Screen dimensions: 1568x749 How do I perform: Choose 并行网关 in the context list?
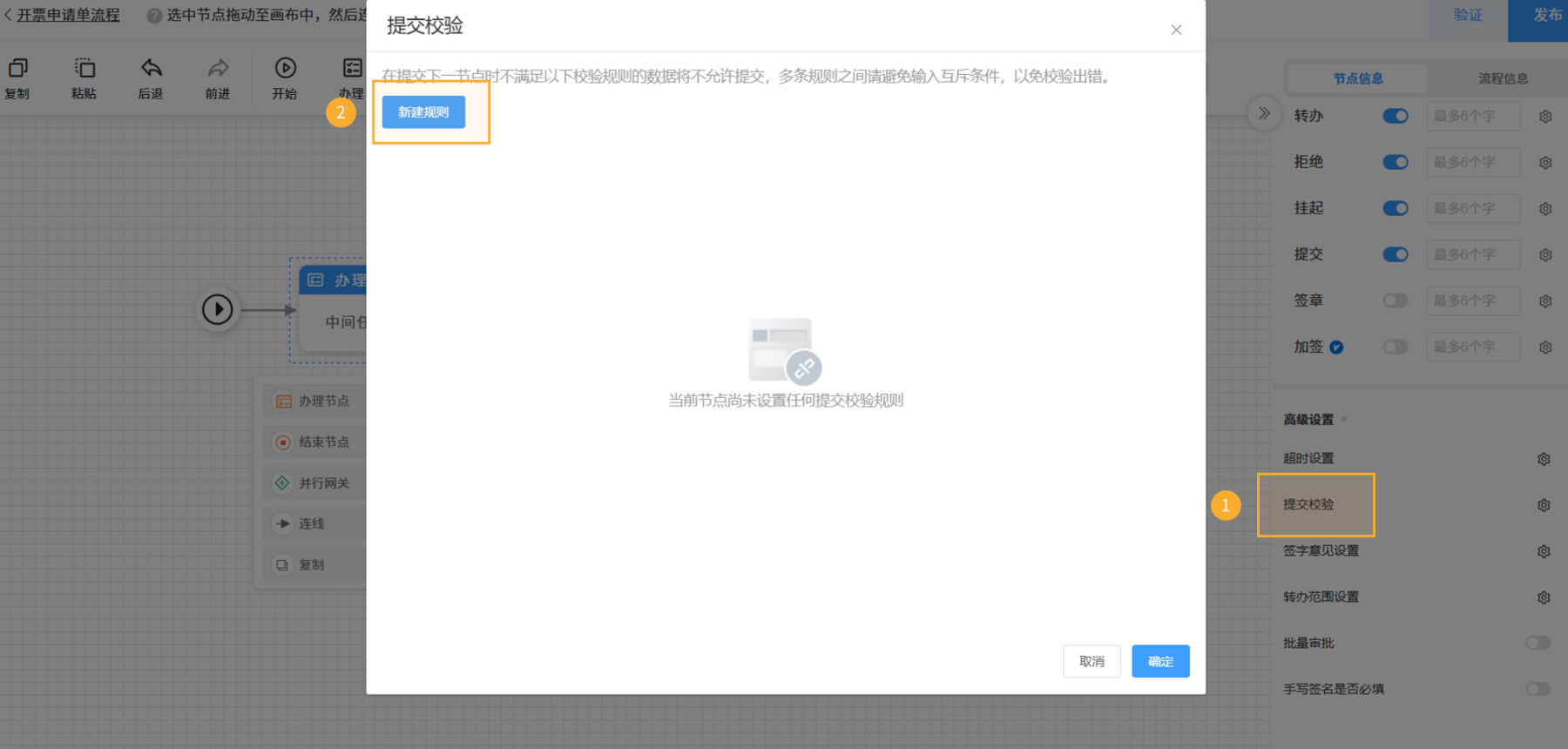tap(314, 482)
